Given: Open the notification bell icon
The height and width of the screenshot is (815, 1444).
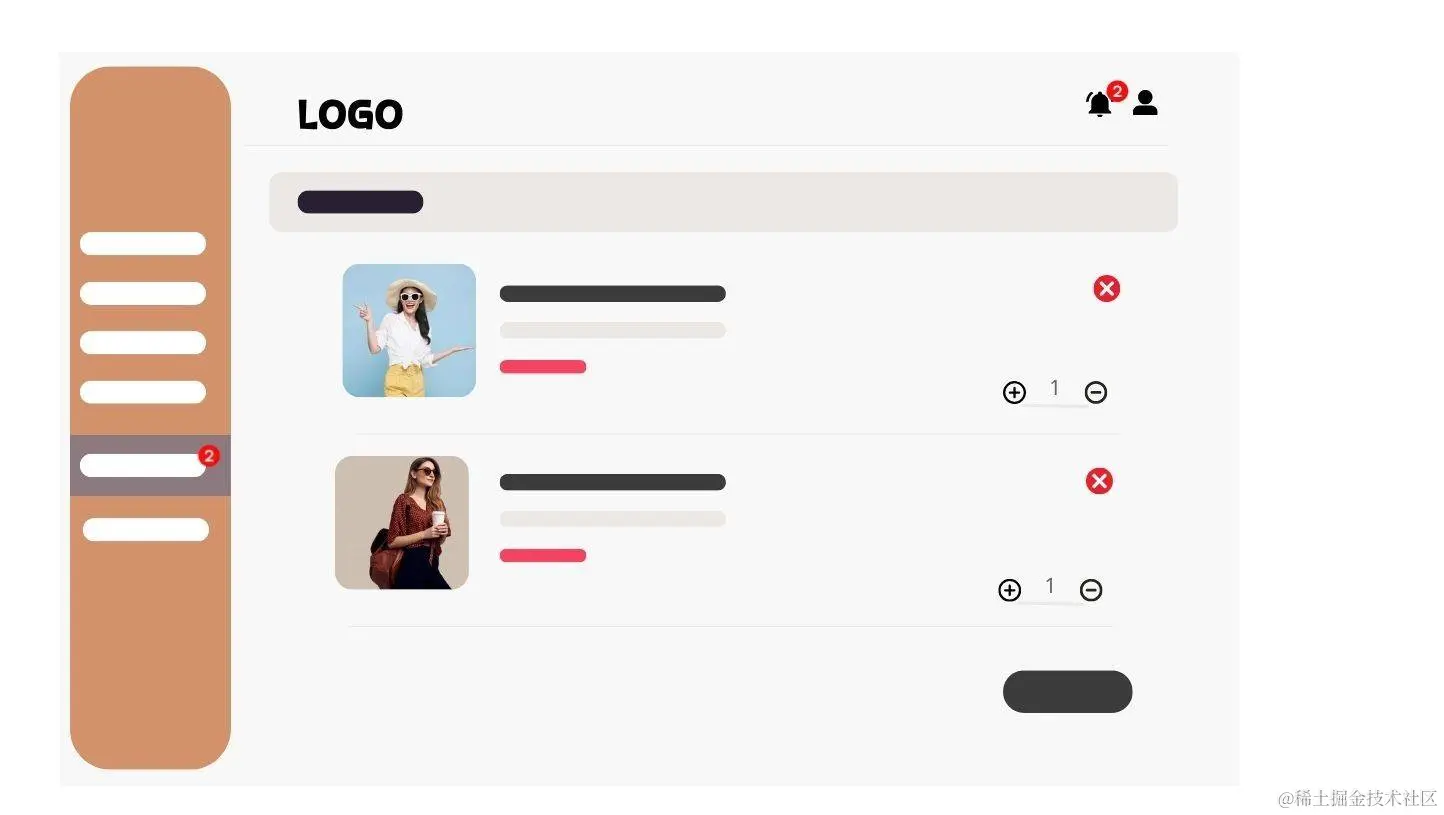Looking at the screenshot, I should (x=1099, y=104).
